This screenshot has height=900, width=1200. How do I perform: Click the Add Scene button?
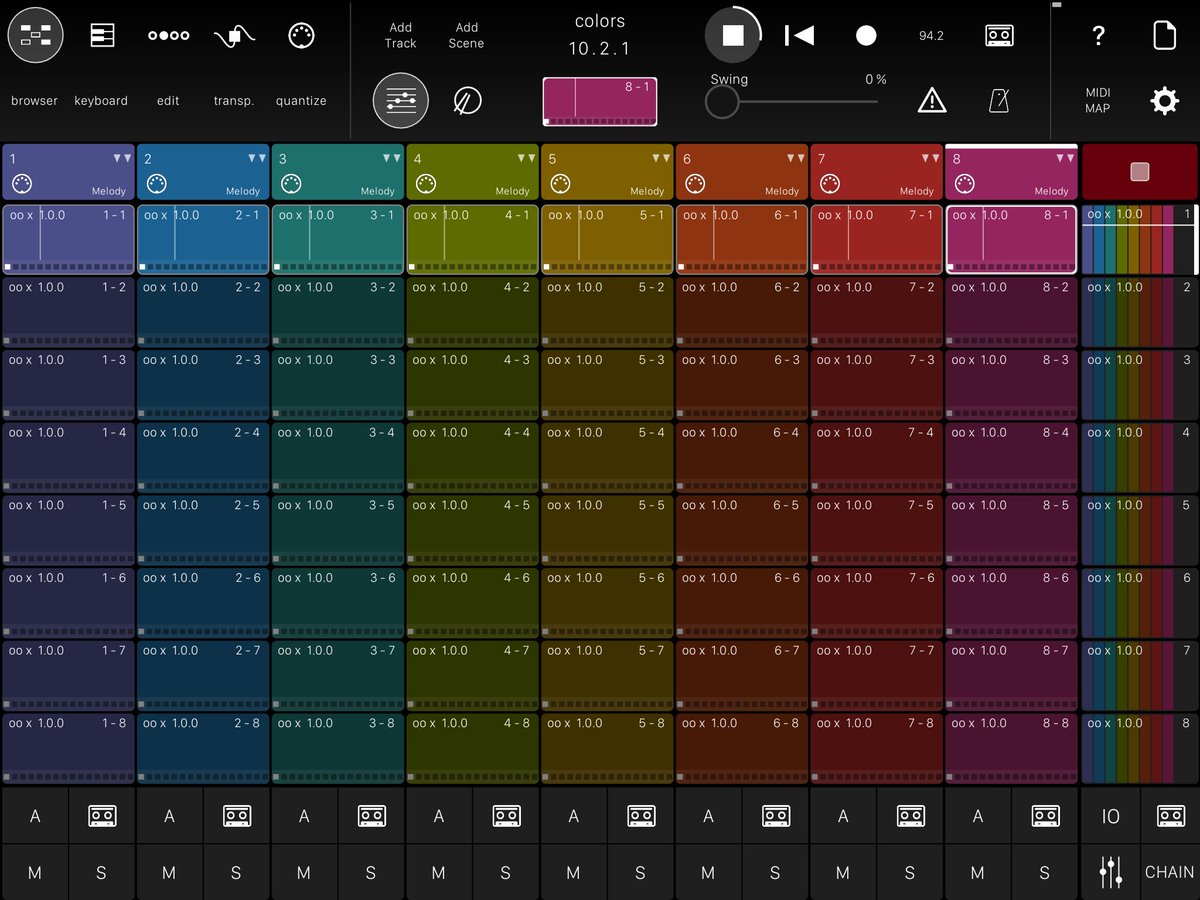(466, 37)
